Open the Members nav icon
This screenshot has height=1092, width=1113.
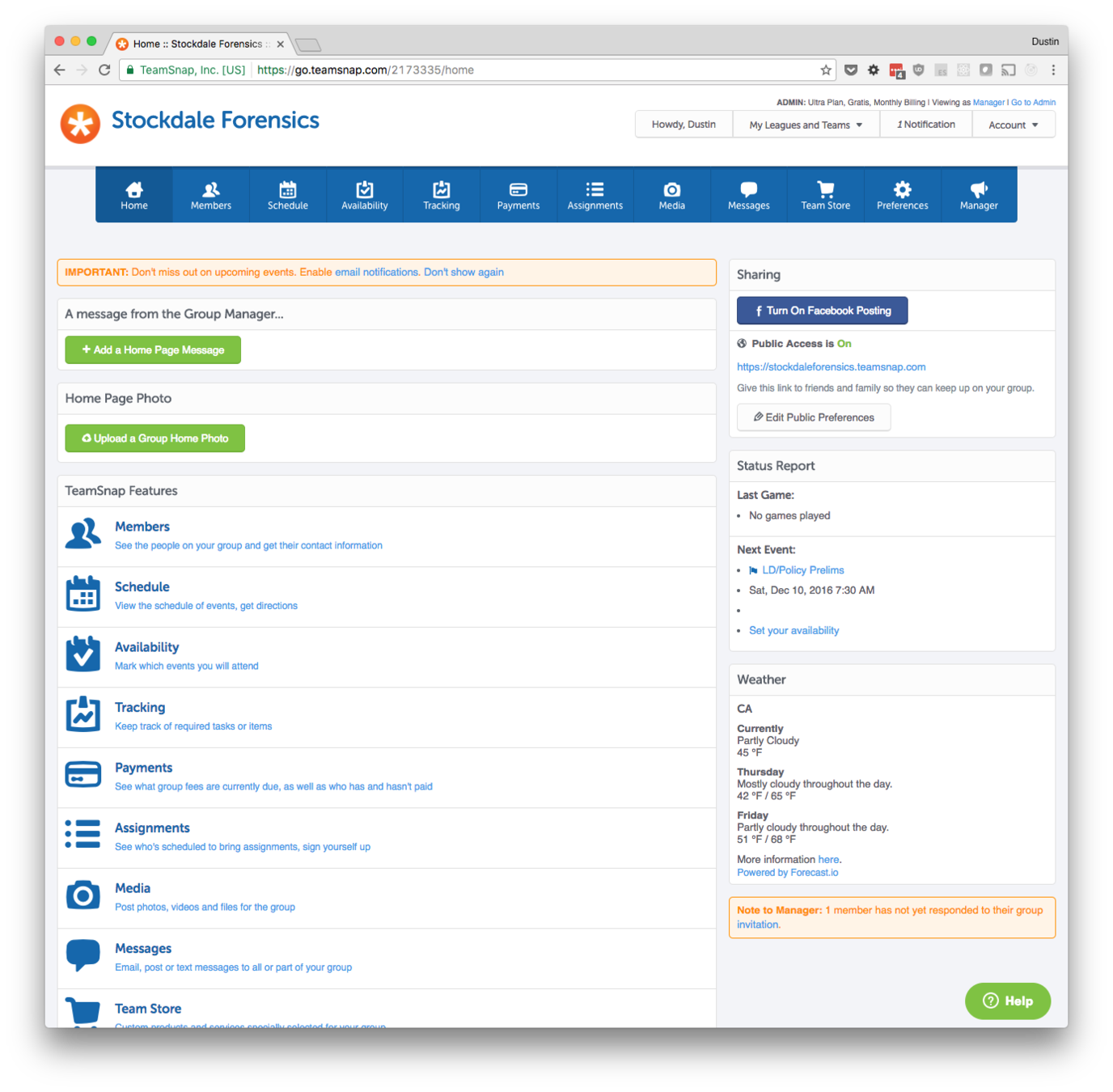(x=211, y=195)
